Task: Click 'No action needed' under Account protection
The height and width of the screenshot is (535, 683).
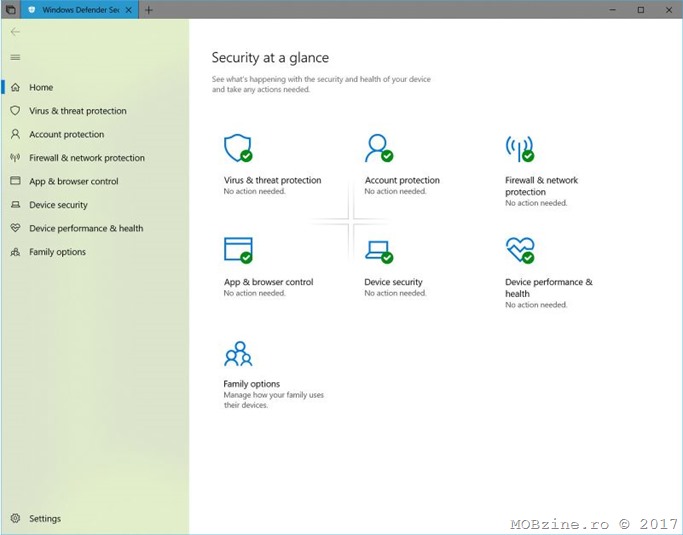Action: [395, 191]
